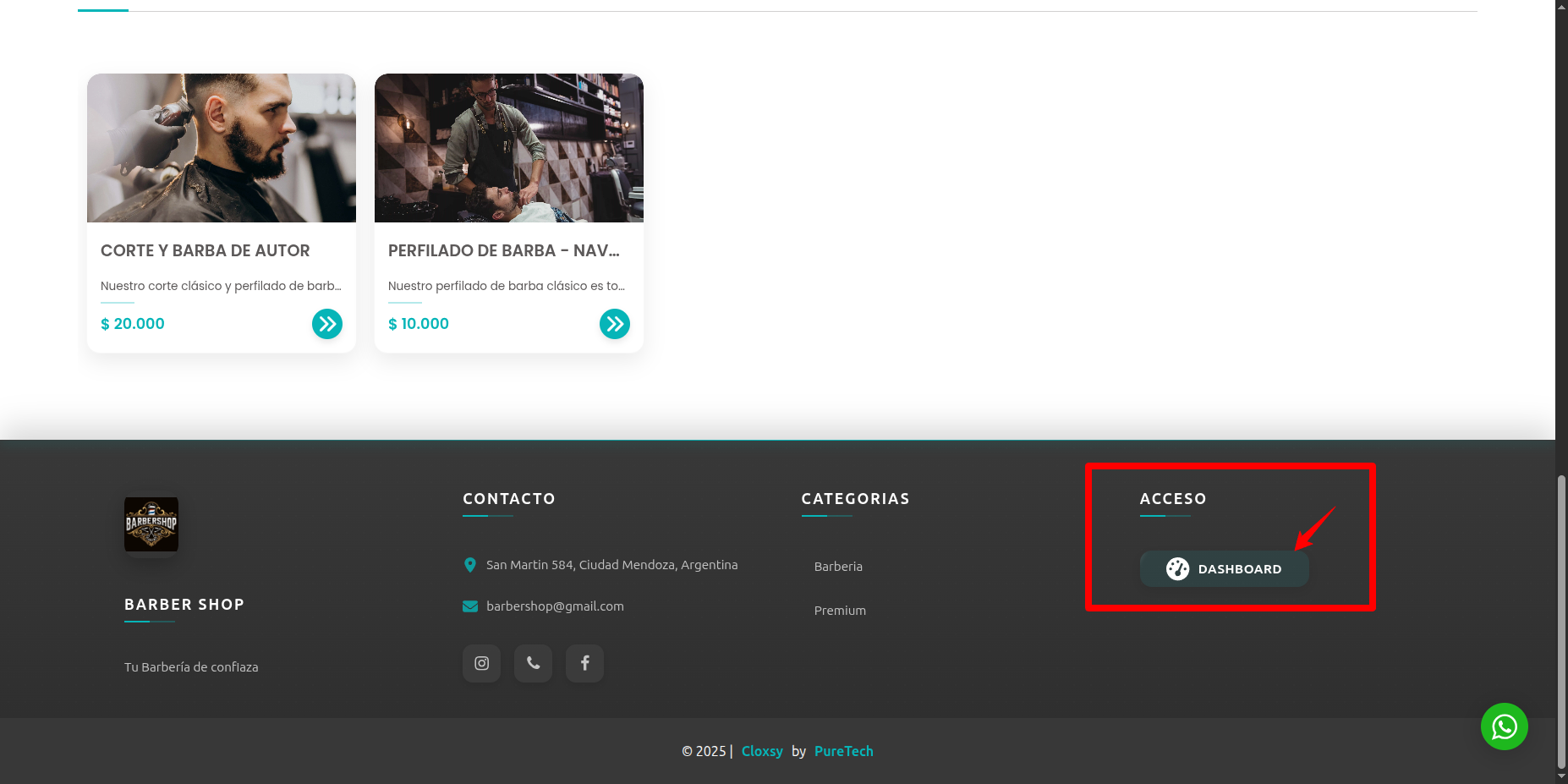This screenshot has height=784, width=1568.
Task: Select the Barberia category link
Action: tap(838, 567)
